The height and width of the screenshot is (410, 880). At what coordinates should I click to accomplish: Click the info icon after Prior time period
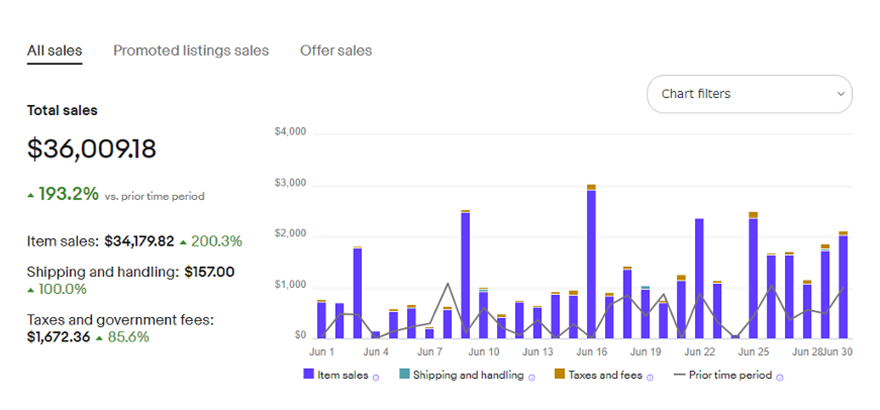click(779, 377)
